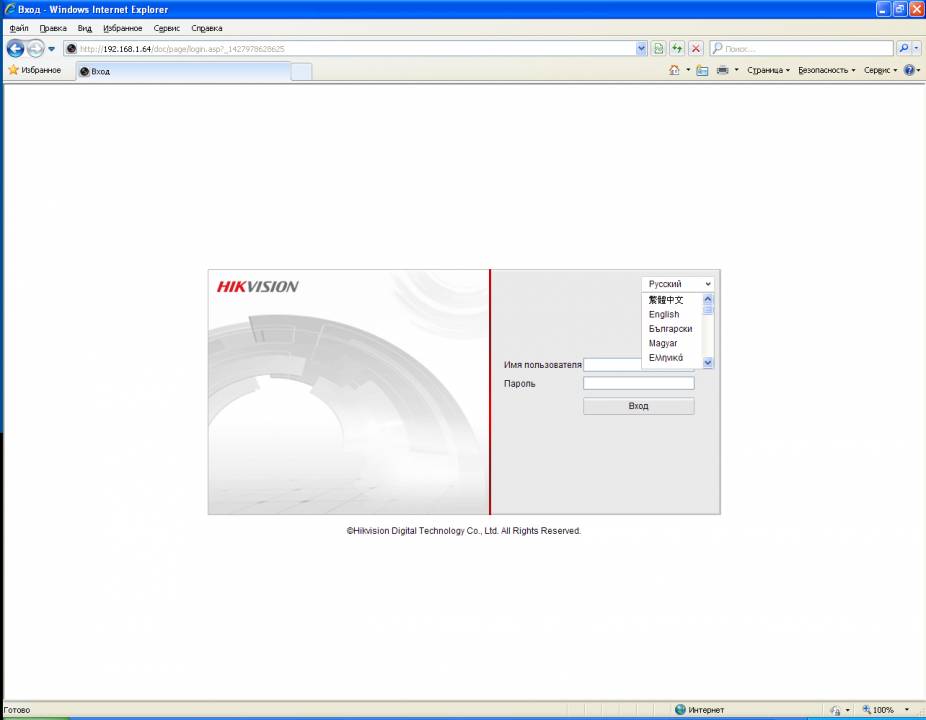The width and height of the screenshot is (926, 720).
Task: Click the blue Help question icon
Action: pyautogui.click(x=909, y=70)
